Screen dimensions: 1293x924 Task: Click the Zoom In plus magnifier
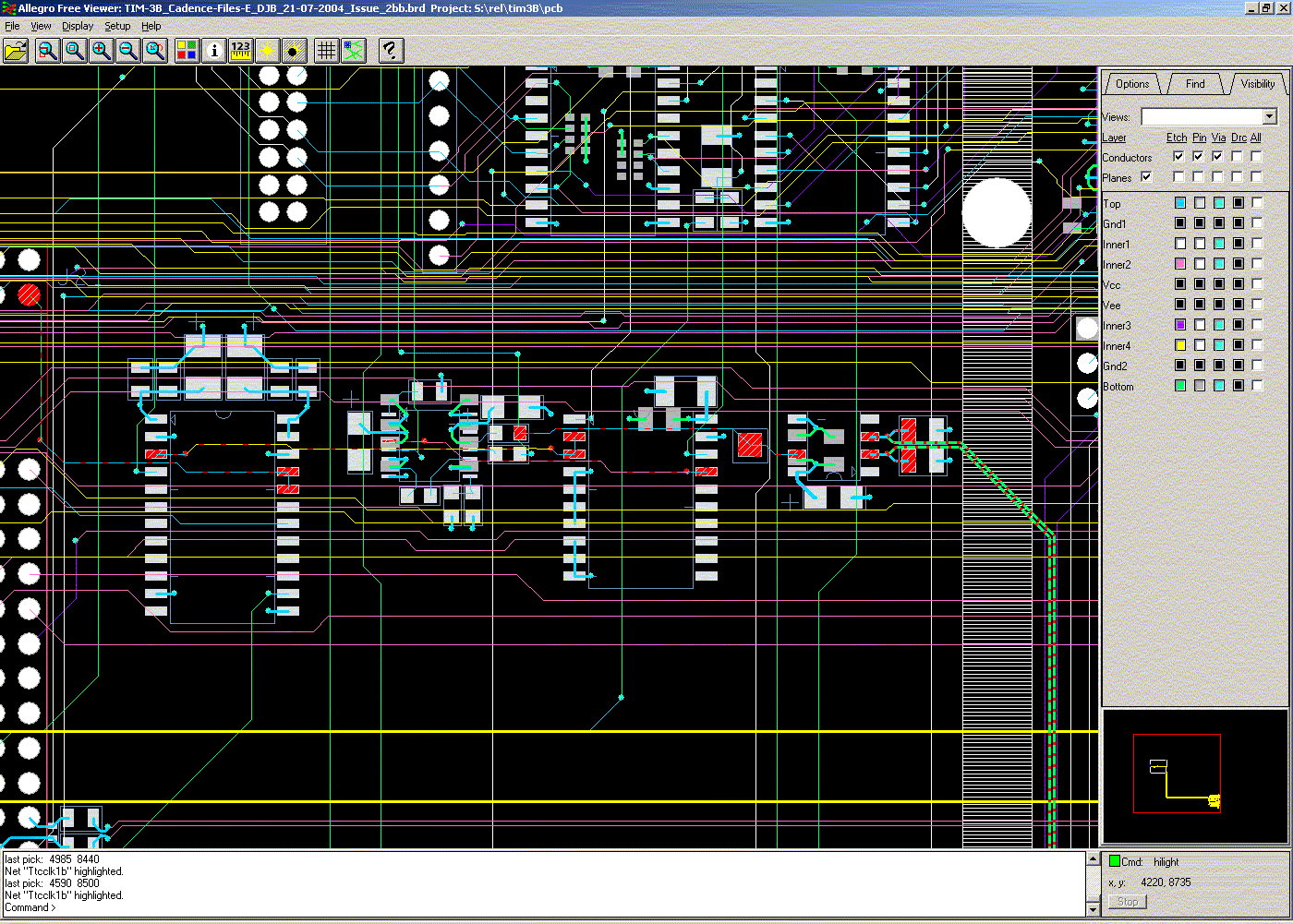point(102,51)
